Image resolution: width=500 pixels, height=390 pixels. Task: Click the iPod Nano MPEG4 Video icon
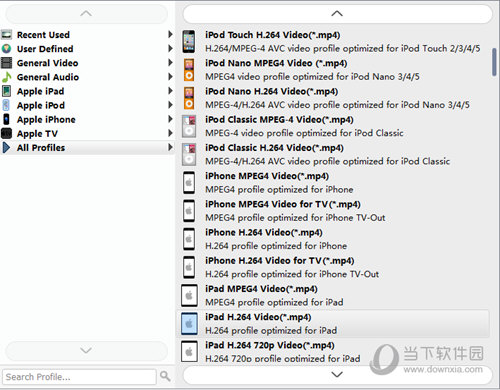click(189, 70)
